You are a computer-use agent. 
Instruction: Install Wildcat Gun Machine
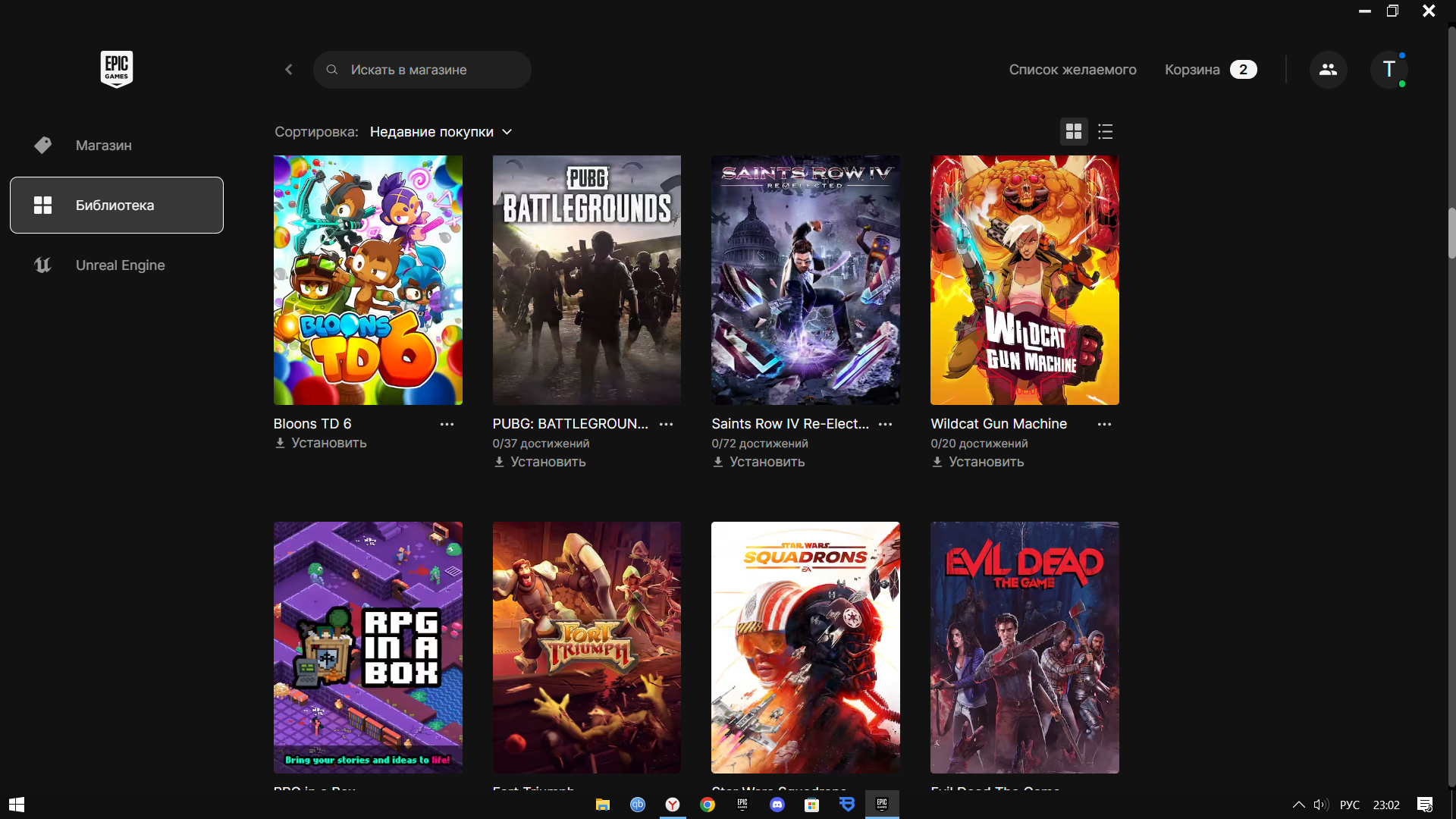tap(978, 462)
